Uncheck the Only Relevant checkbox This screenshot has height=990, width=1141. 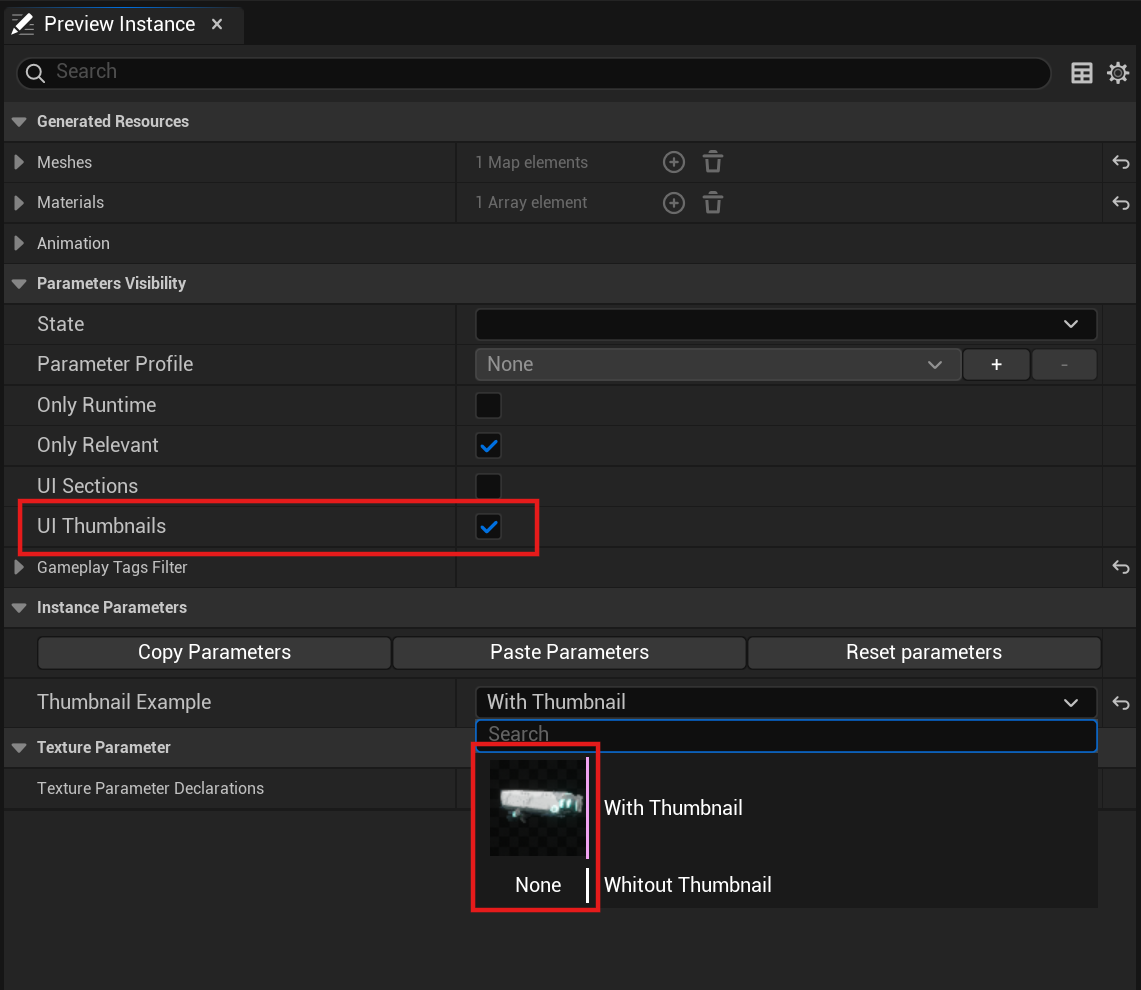[488, 446]
